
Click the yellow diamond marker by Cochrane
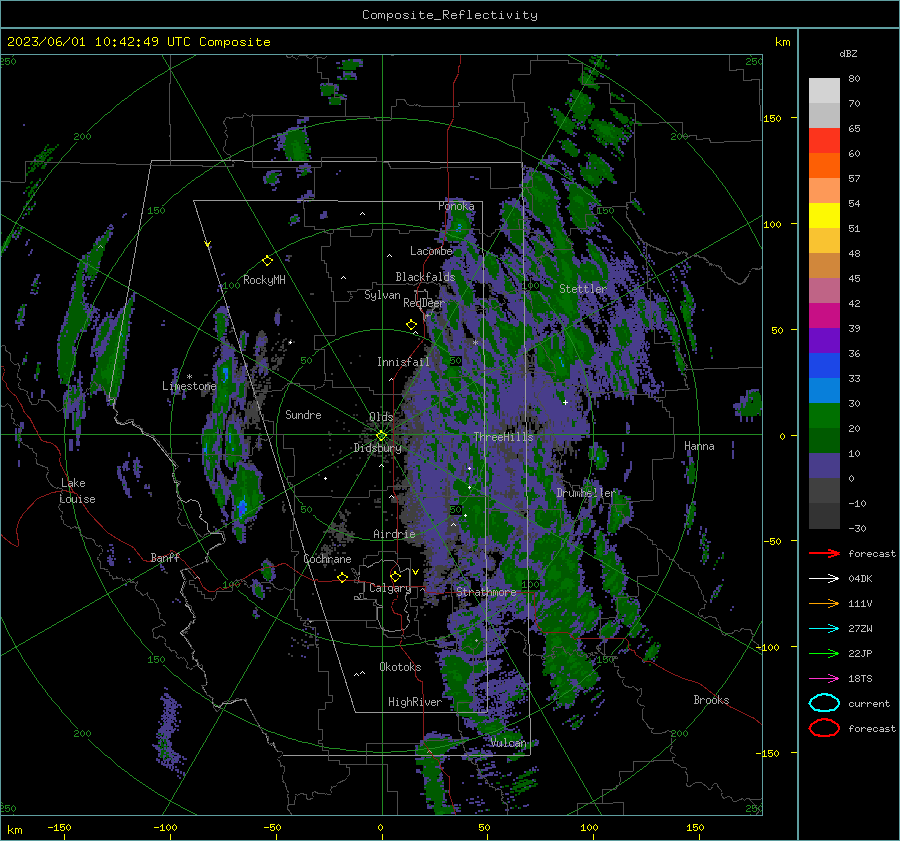coord(343,578)
